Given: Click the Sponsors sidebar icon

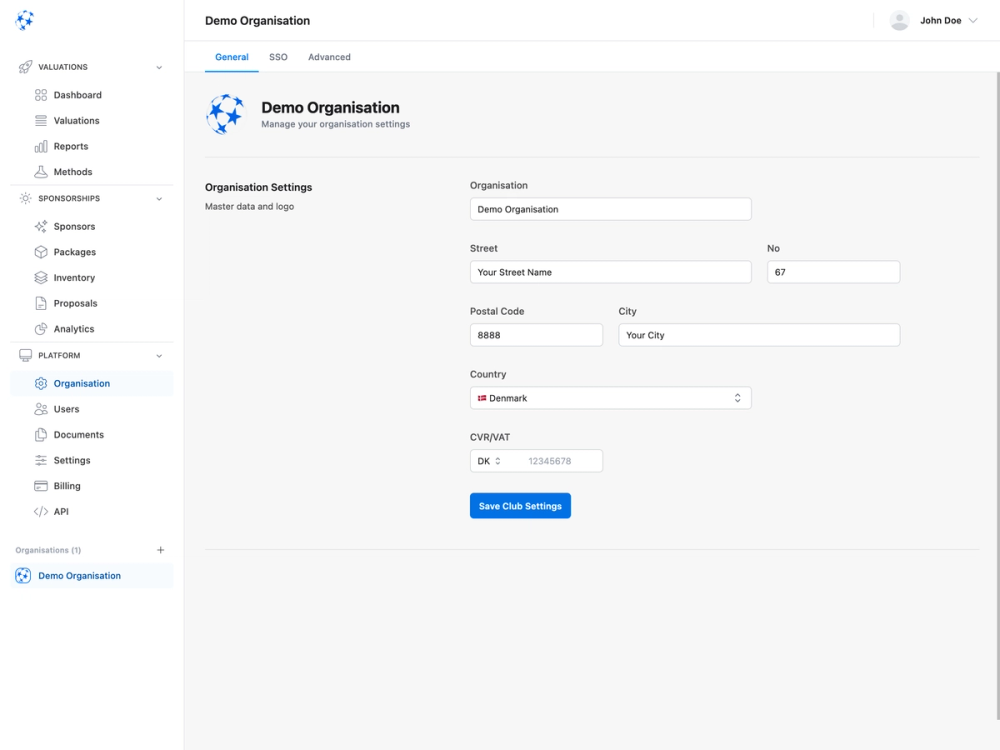Looking at the screenshot, I should pyautogui.click(x=40, y=226).
